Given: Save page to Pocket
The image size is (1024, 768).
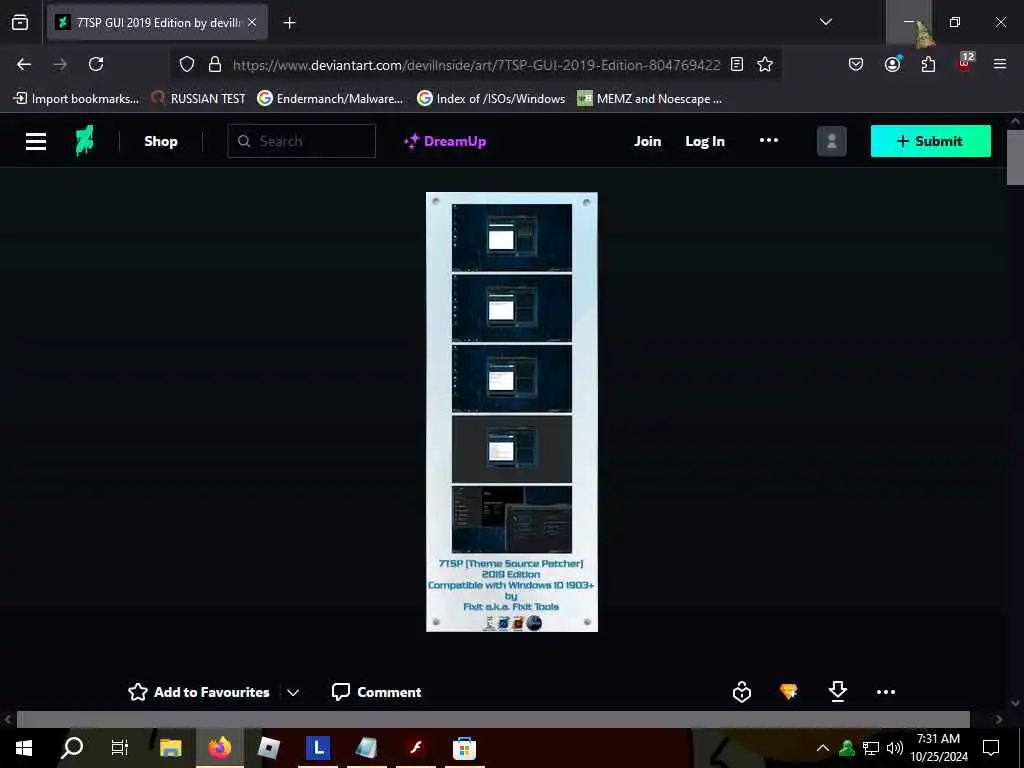Looking at the screenshot, I should tap(856, 64).
